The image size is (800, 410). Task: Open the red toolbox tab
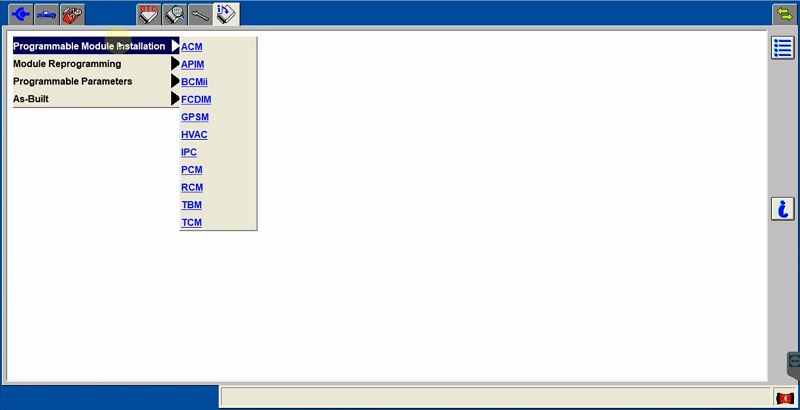tap(73, 14)
